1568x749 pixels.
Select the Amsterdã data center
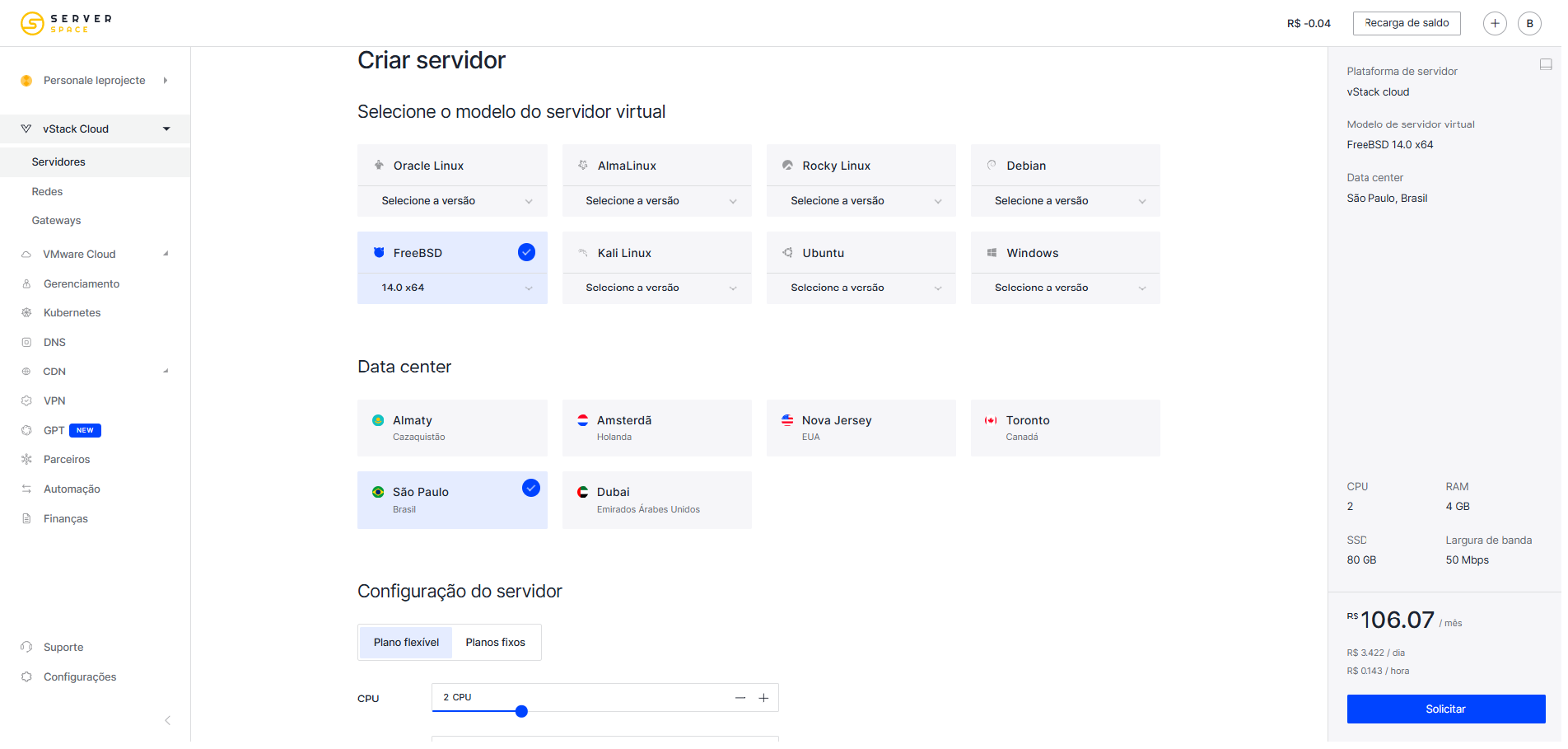coord(657,428)
